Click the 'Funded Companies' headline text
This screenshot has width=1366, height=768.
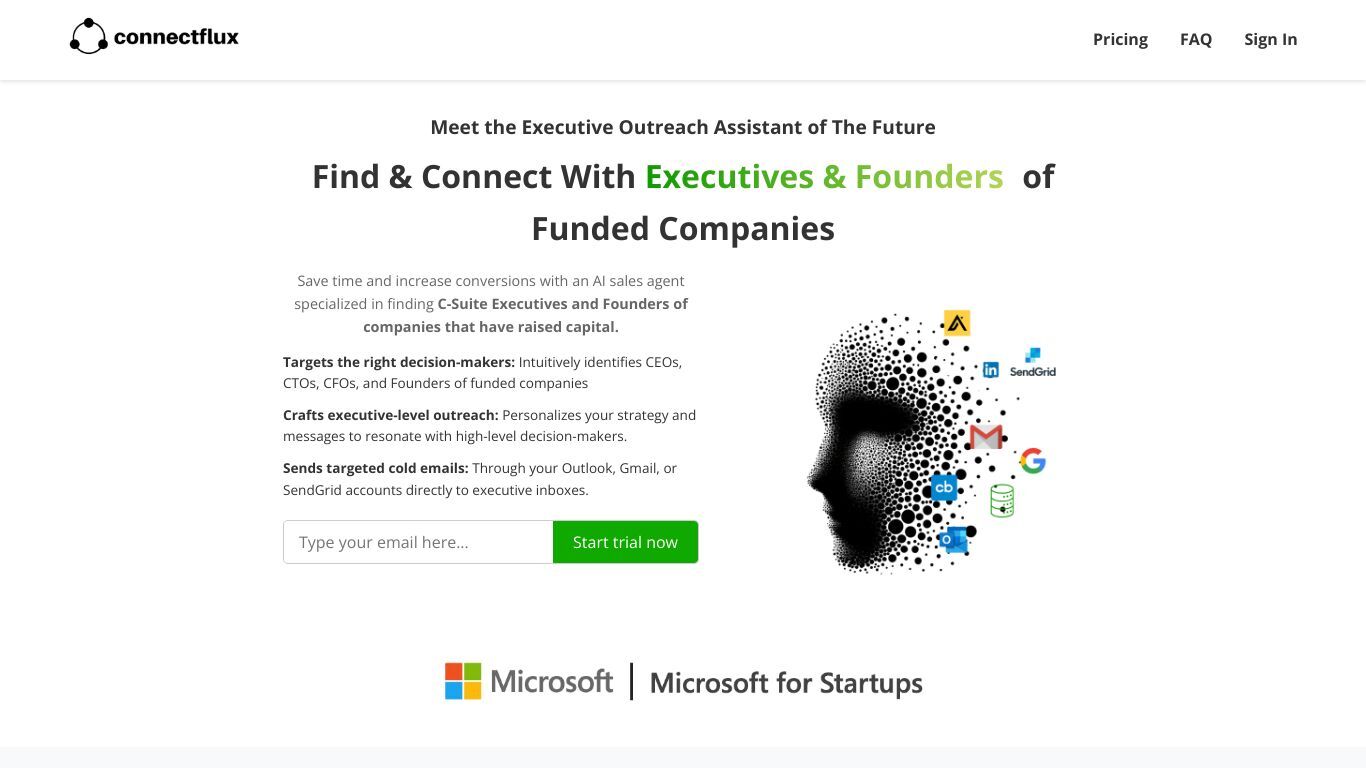point(683,228)
